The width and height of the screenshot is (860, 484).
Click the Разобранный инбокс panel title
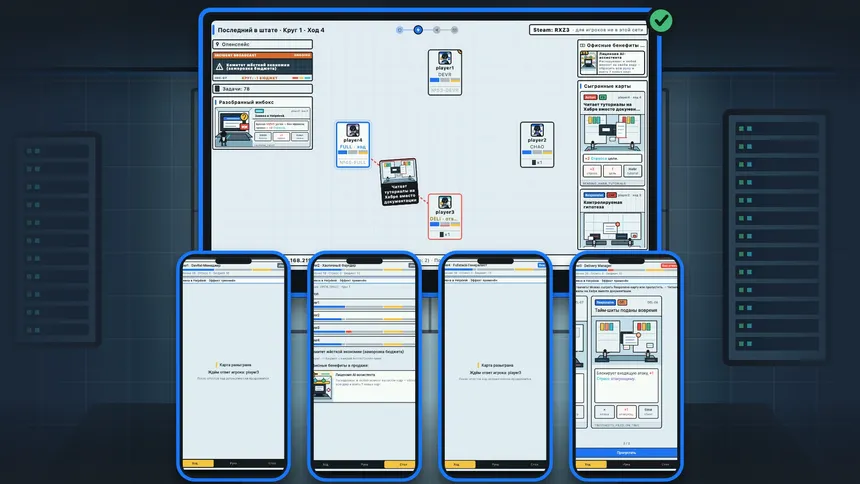coord(246,102)
